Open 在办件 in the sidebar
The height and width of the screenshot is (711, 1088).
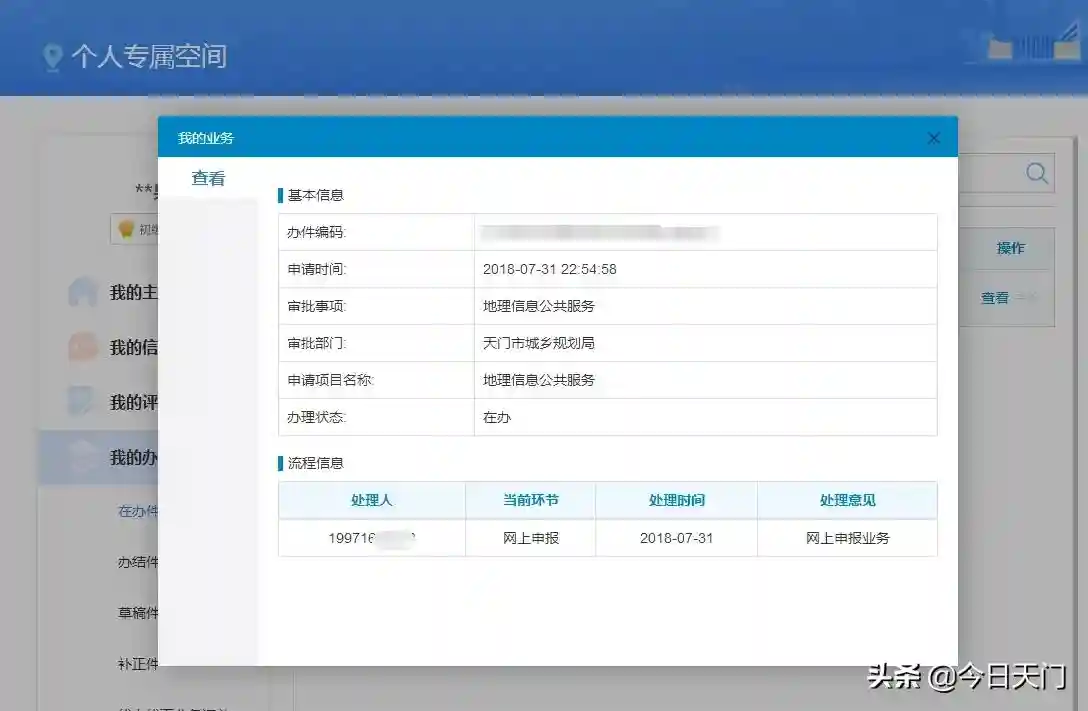point(138,511)
